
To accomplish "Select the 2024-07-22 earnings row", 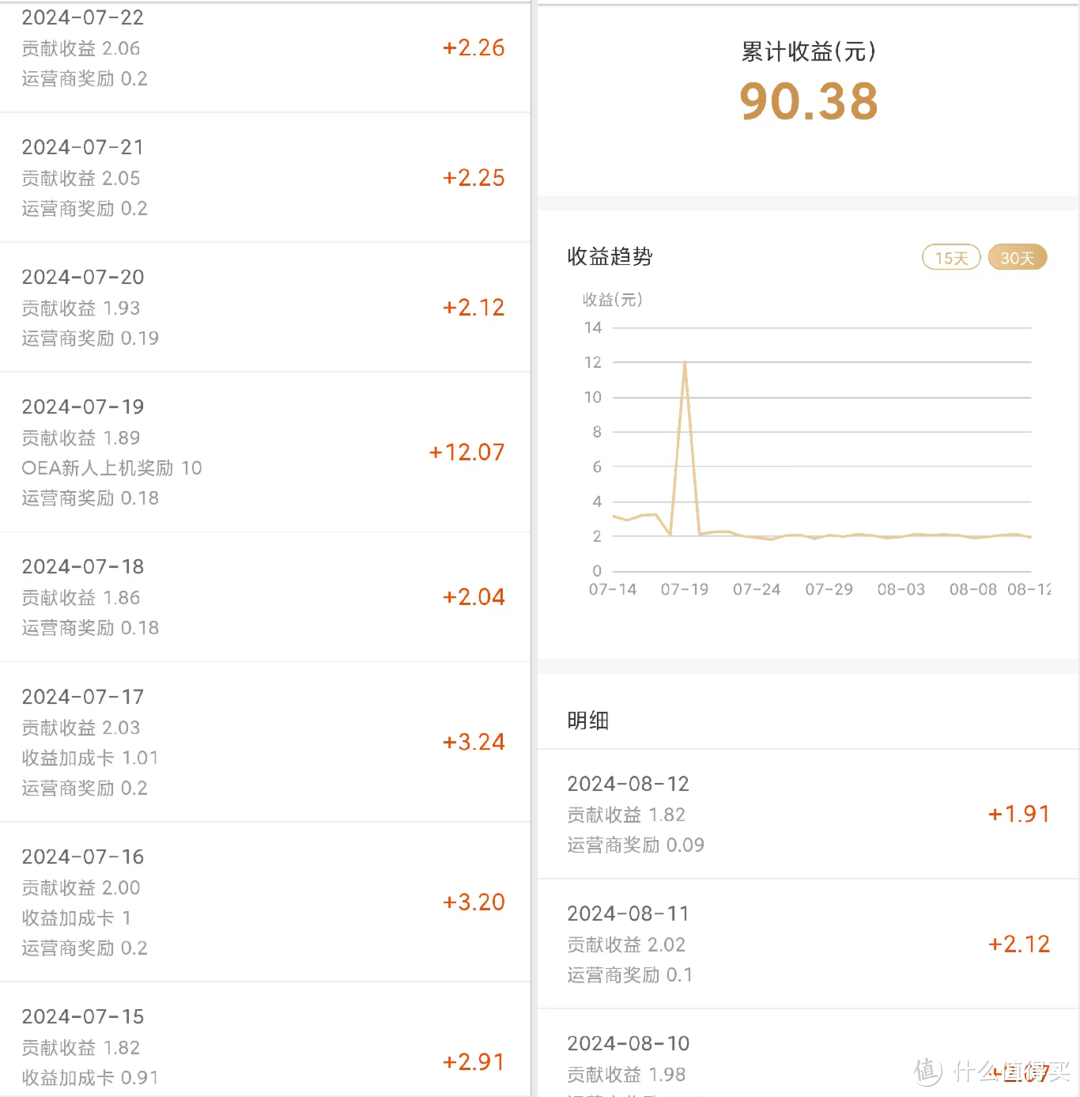I will tap(264, 48).
